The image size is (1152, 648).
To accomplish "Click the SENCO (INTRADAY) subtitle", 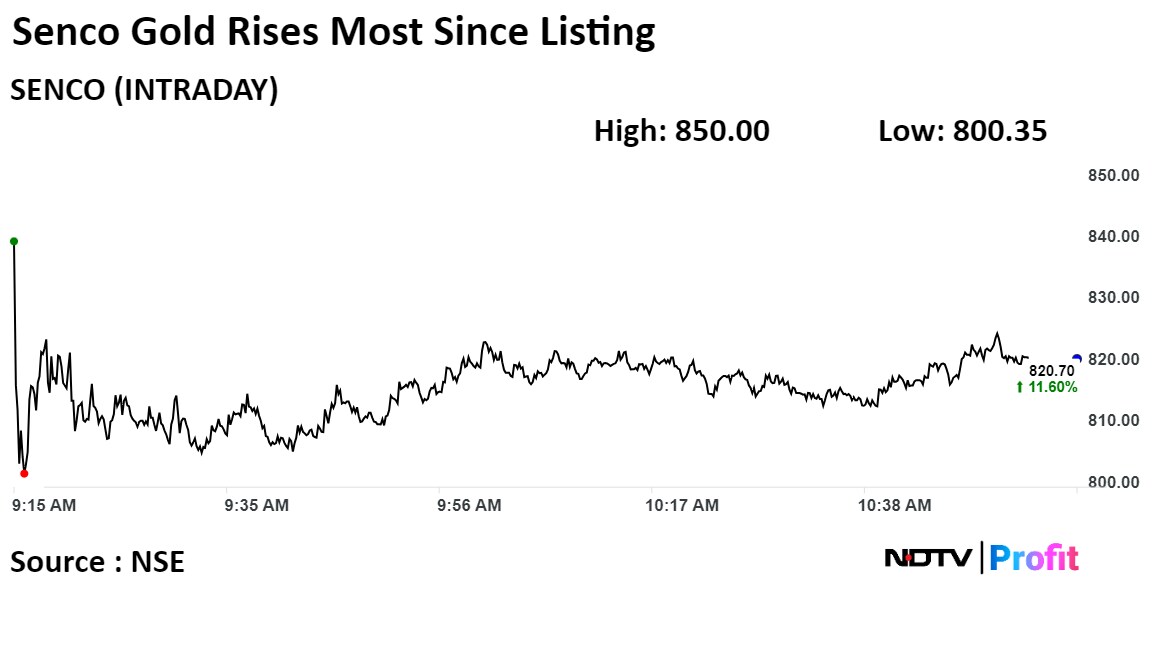I will click(144, 90).
